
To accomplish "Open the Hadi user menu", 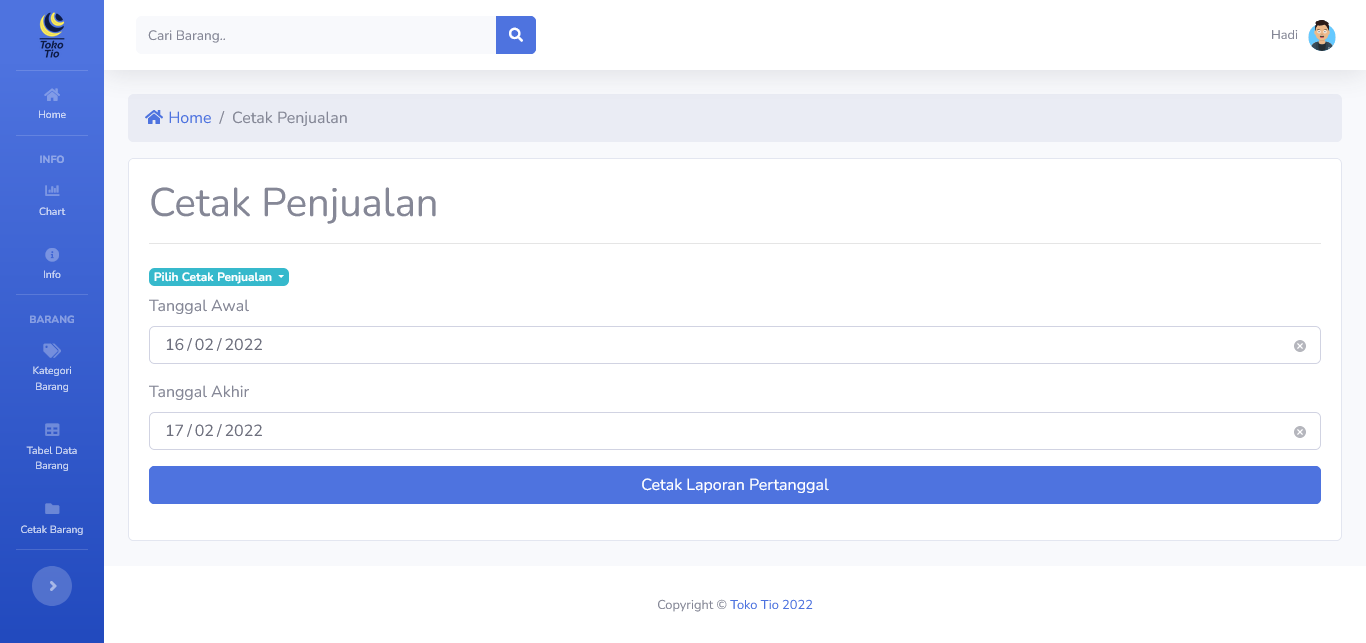I will [1284, 36].
